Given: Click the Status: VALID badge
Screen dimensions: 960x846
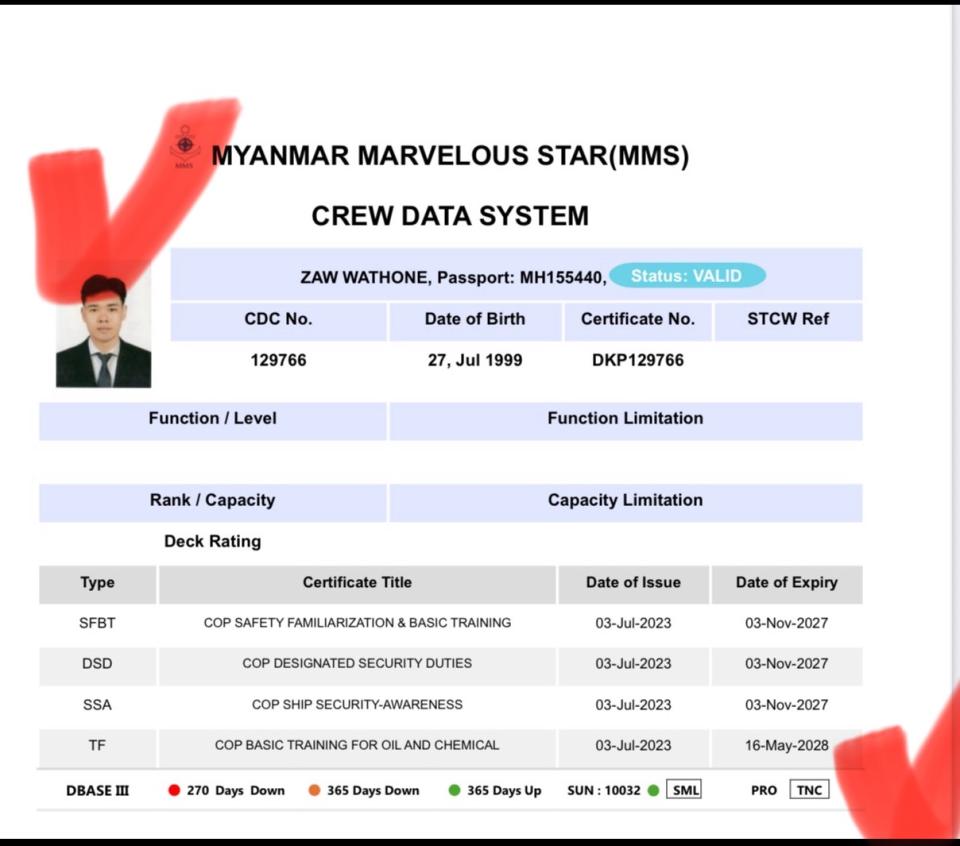Looking at the screenshot, I should tap(687, 276).
